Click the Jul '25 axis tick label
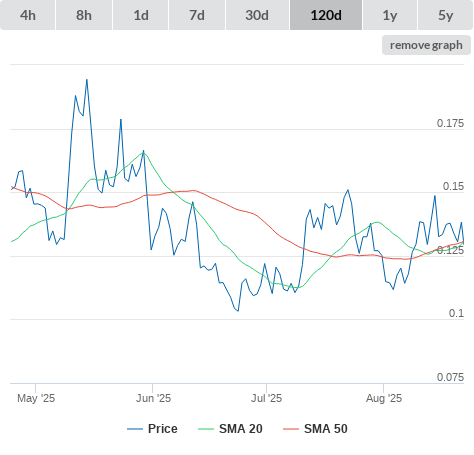The image size is (474, 455). [266, 398]
